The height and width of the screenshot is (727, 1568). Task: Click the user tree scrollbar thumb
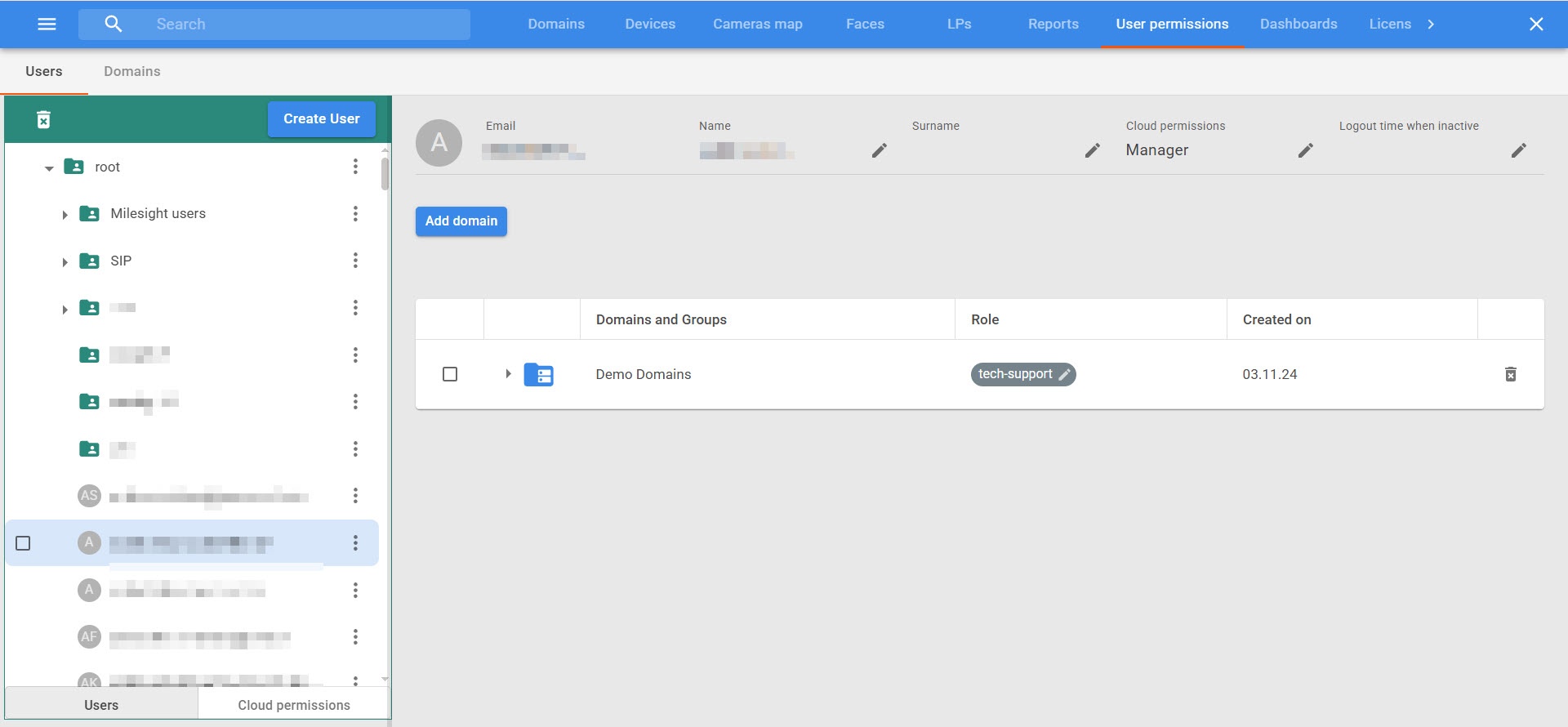point(385,174)
